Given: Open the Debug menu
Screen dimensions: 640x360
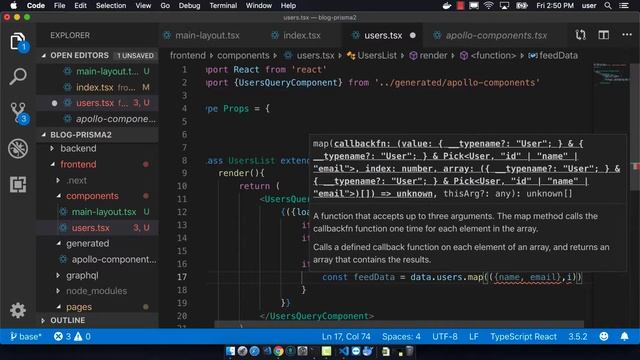Looking at the screenshot, I should pyautogui.click(x=189, y=6).
